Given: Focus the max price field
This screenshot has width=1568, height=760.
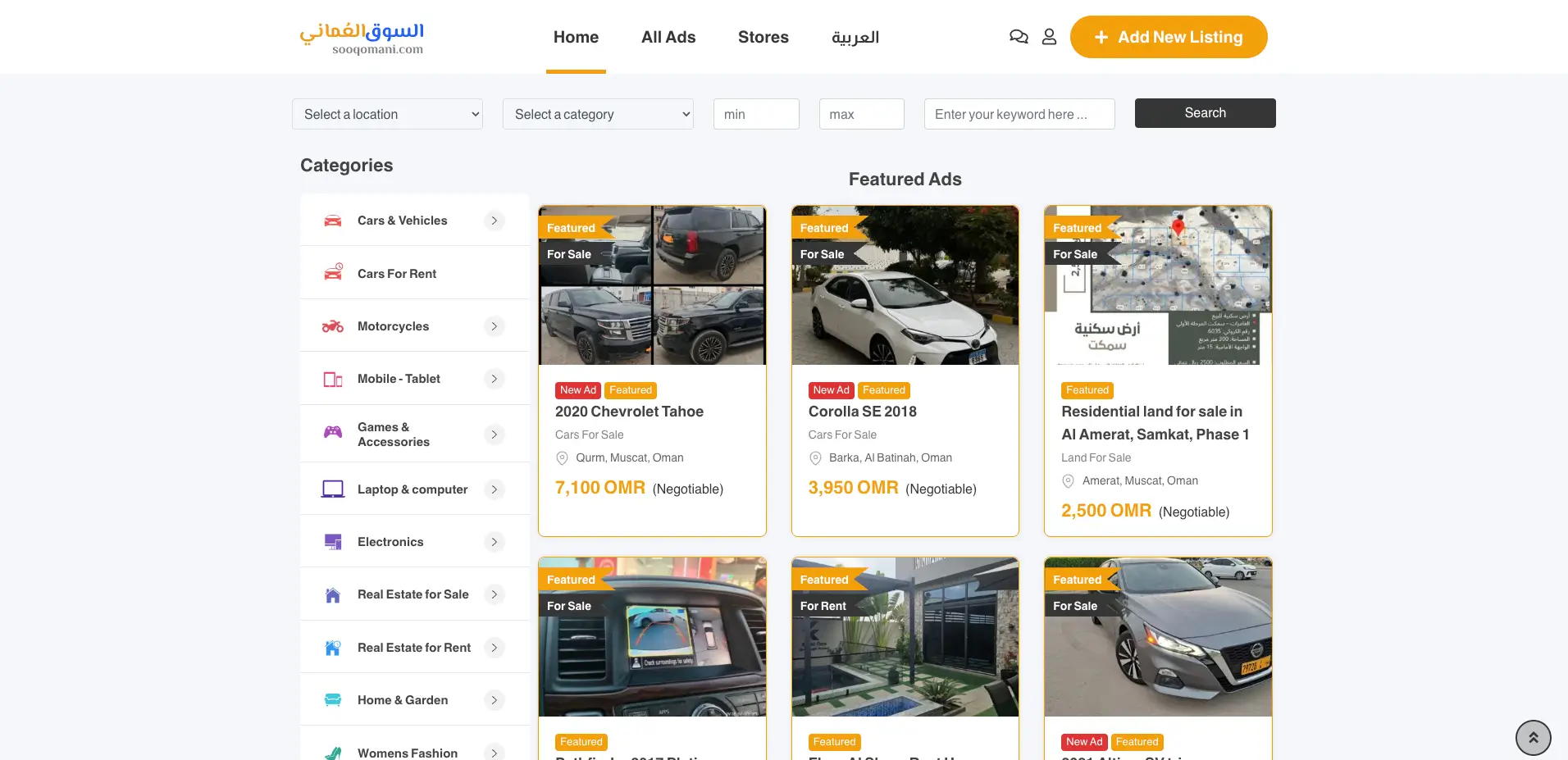Looking at the screenshot, I should pos(862,114).
